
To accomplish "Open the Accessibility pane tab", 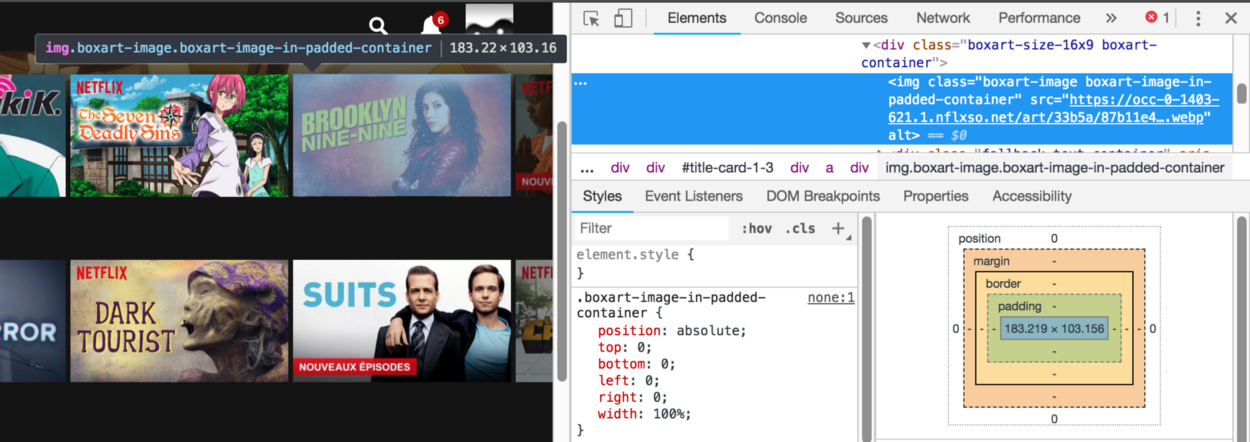I will (1032, 196).
